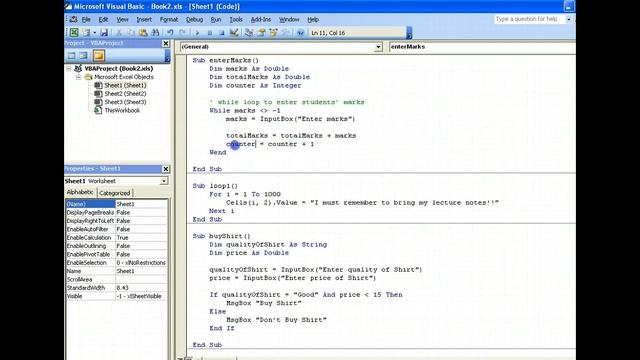
Task: Select the VBAProject (Book2.xls) tree label
Action: point(119,69)
